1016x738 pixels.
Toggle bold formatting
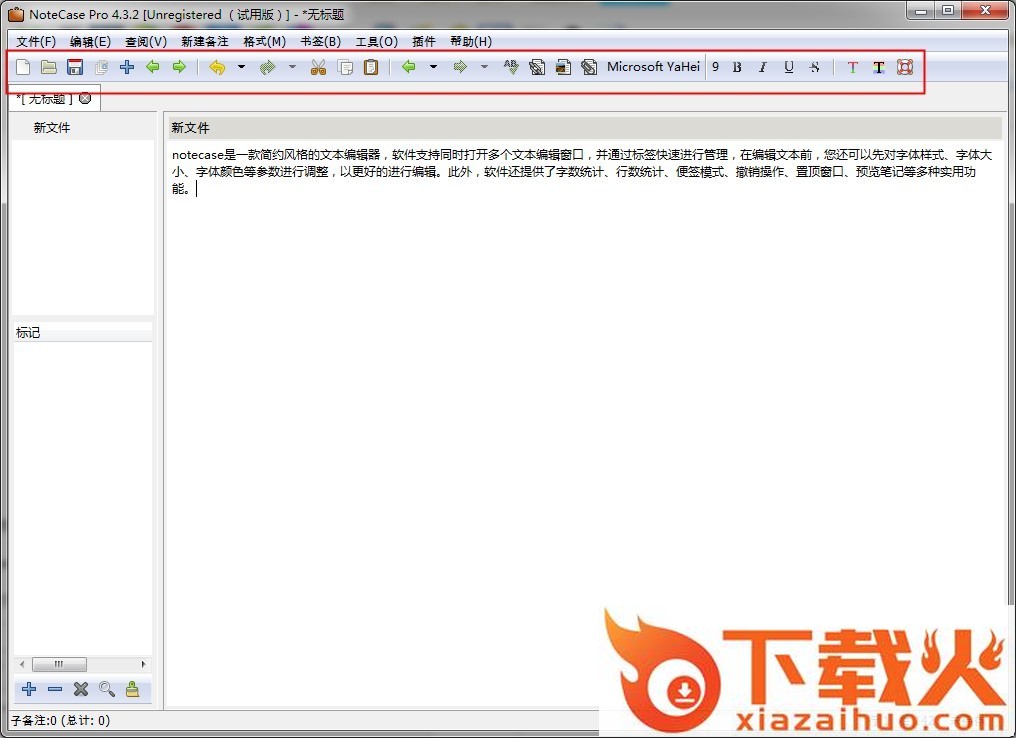point(737,67)
